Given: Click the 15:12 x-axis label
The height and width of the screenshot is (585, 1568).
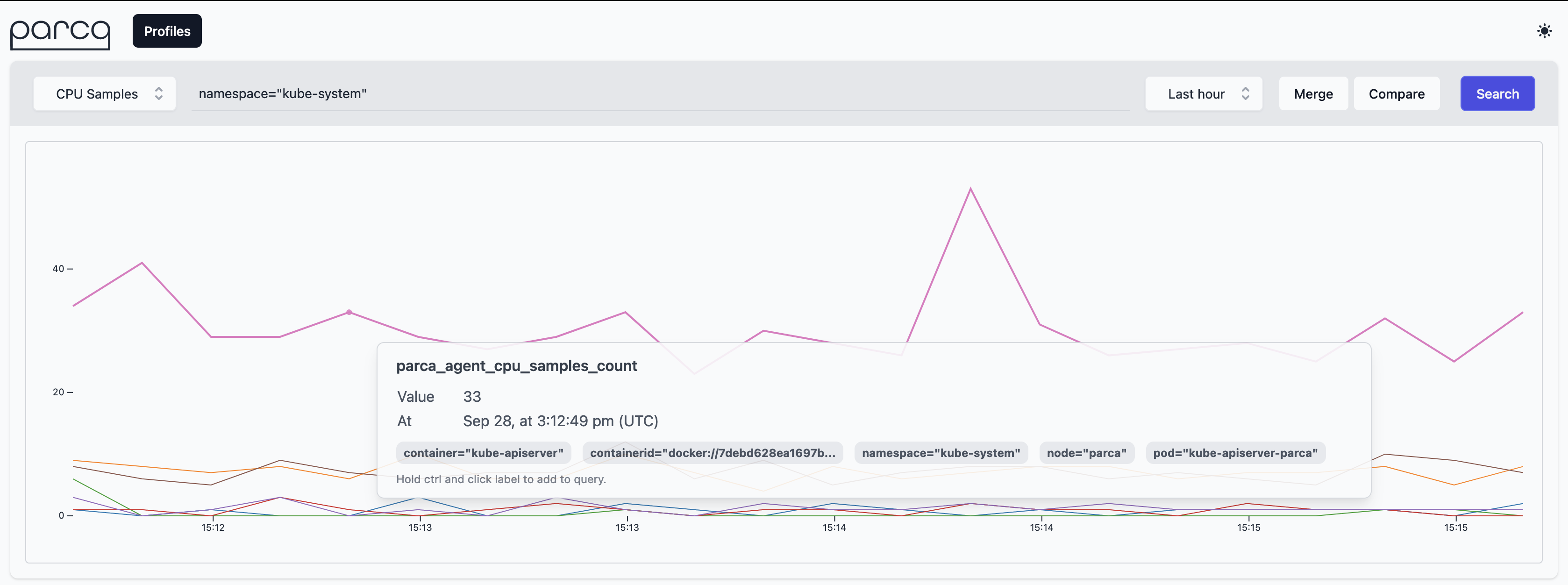Looking at the screenshot, I should 213,528.
